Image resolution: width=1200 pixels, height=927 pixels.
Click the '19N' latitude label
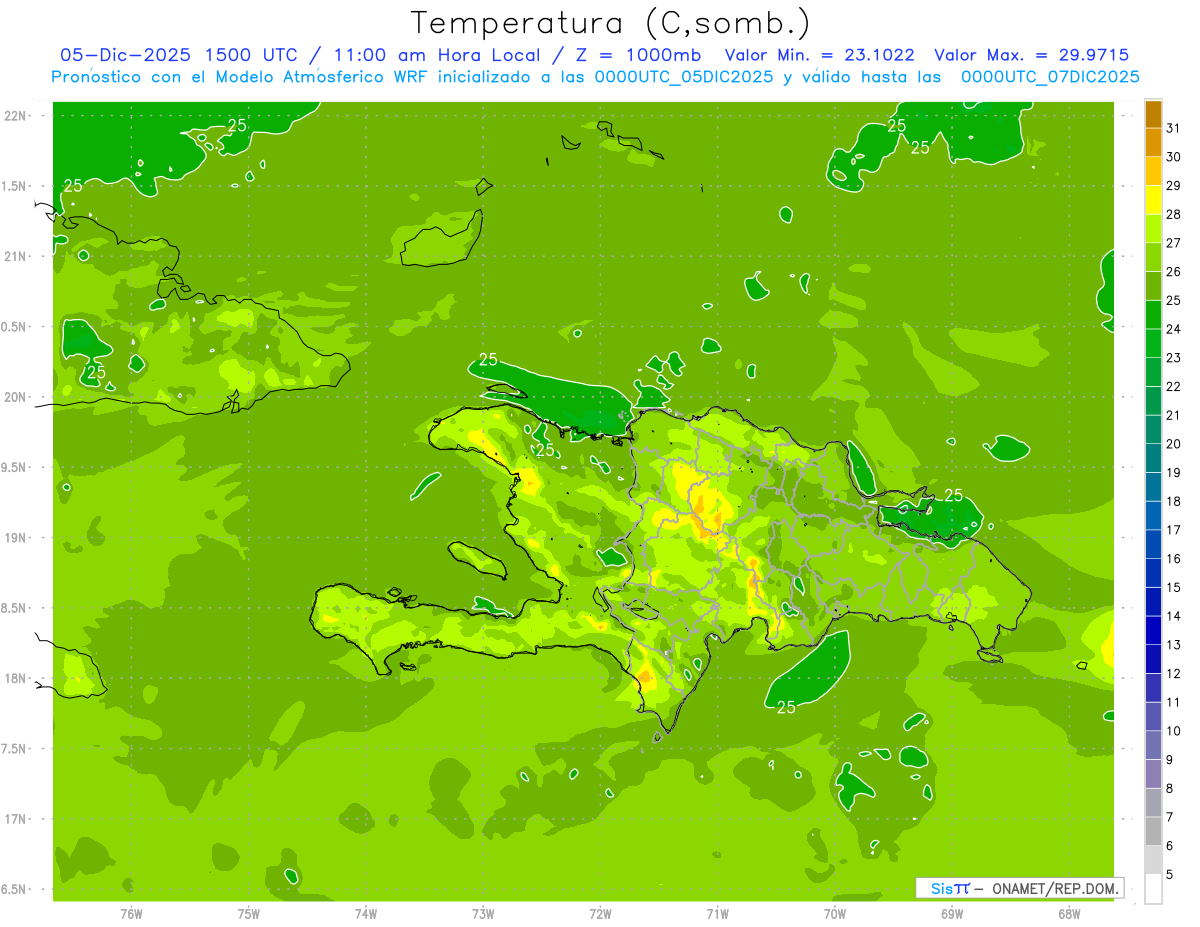click(17, 538)
